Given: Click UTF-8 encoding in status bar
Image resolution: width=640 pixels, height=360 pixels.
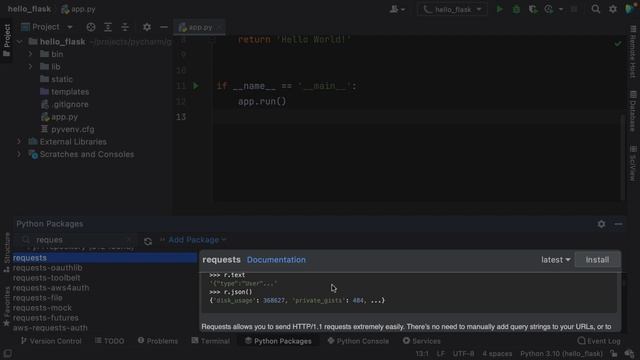Looking at the screenshot, I should (x=463, y=353).
